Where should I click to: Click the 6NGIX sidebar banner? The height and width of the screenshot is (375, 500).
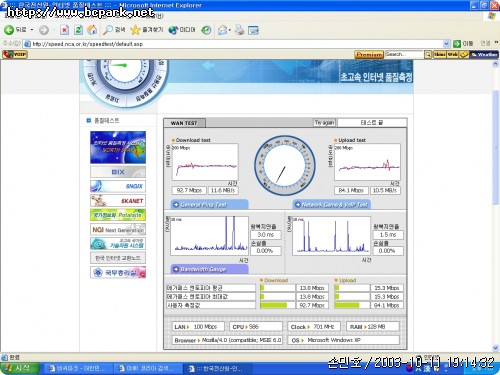[118, 186]
